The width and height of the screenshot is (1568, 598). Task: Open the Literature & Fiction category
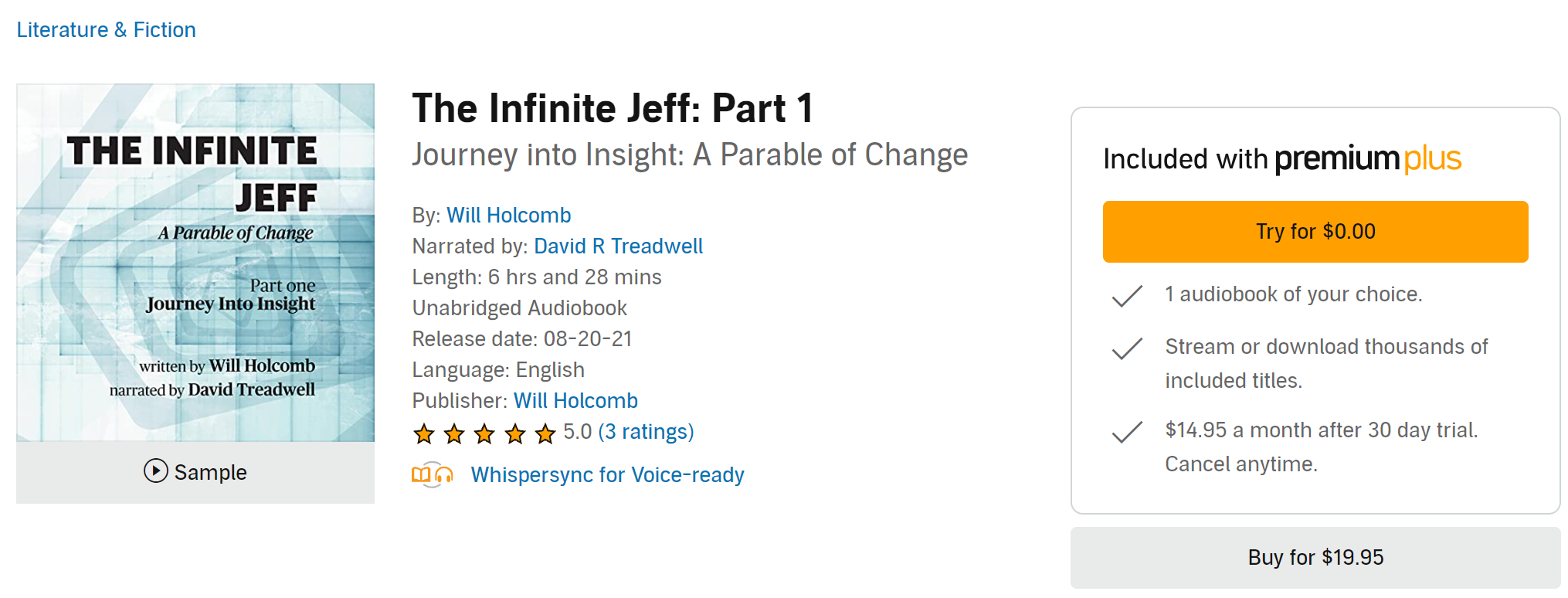(x=105, y=29)
